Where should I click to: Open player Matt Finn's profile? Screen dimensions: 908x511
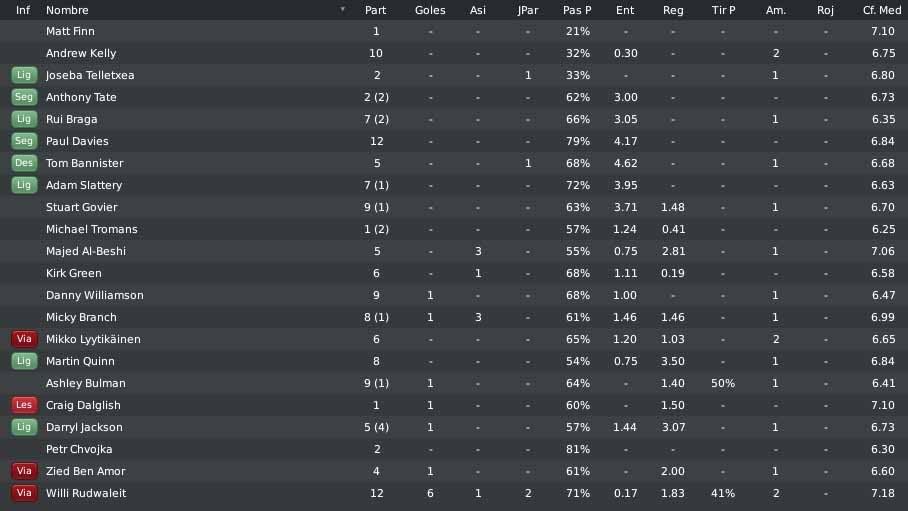tap(70, 31)
